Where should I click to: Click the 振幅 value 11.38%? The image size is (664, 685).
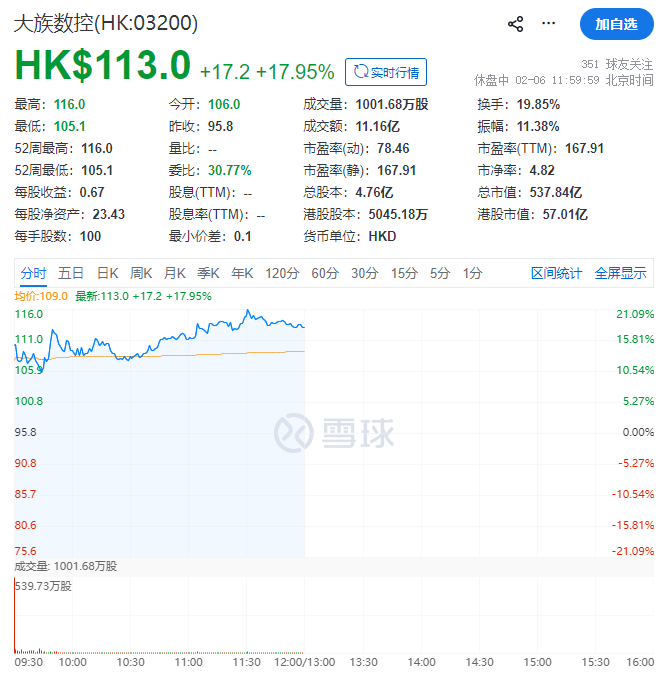(538, 126)
